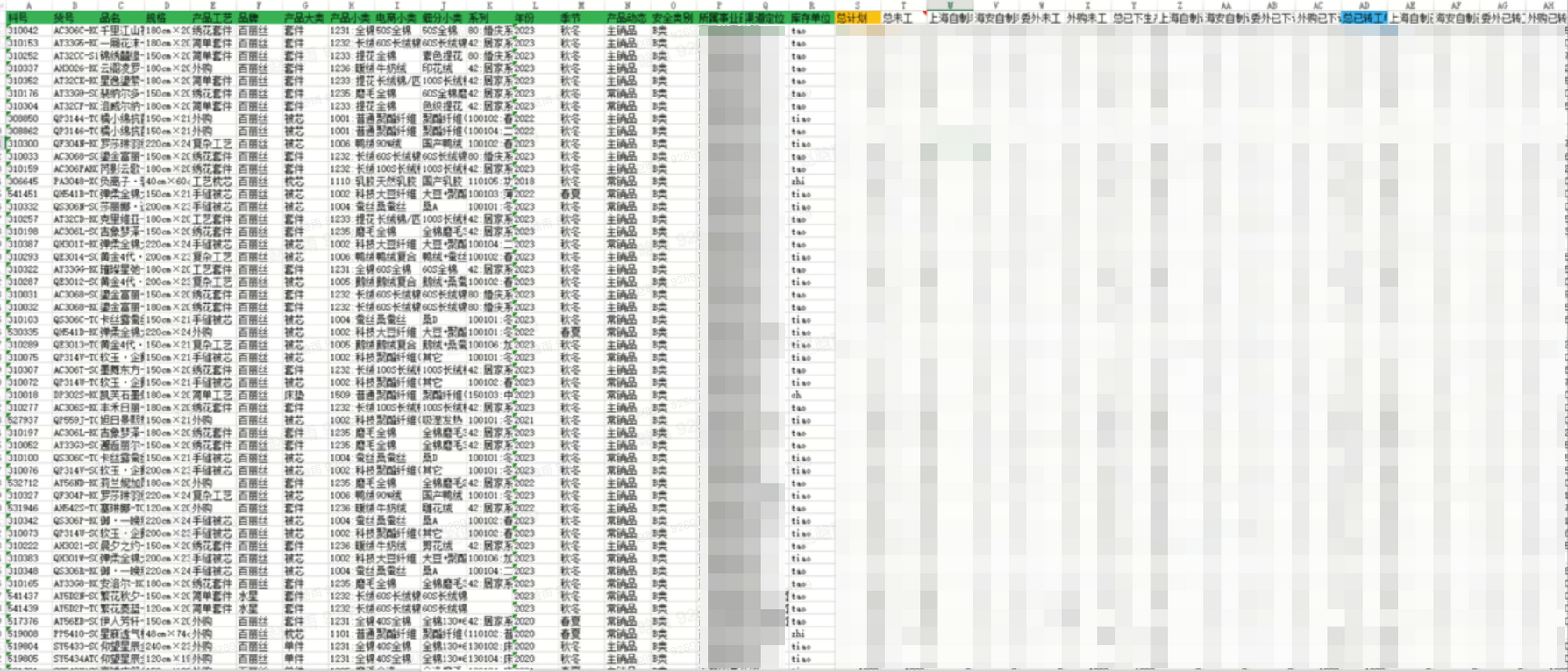
Task: Click the 规格 header cell
Action: point(166,18)
